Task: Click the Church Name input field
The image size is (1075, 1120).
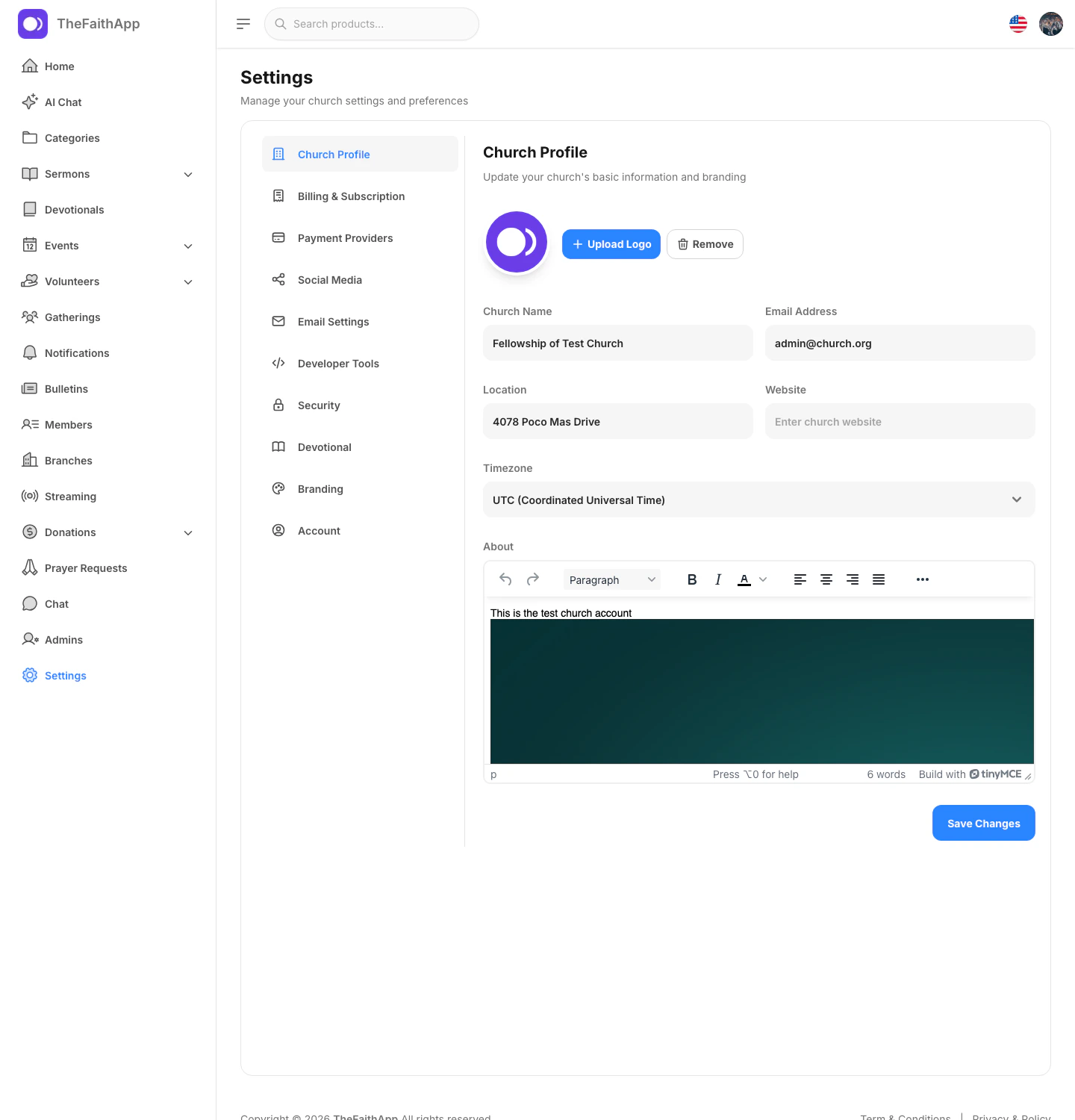Action: click(618, 343)
